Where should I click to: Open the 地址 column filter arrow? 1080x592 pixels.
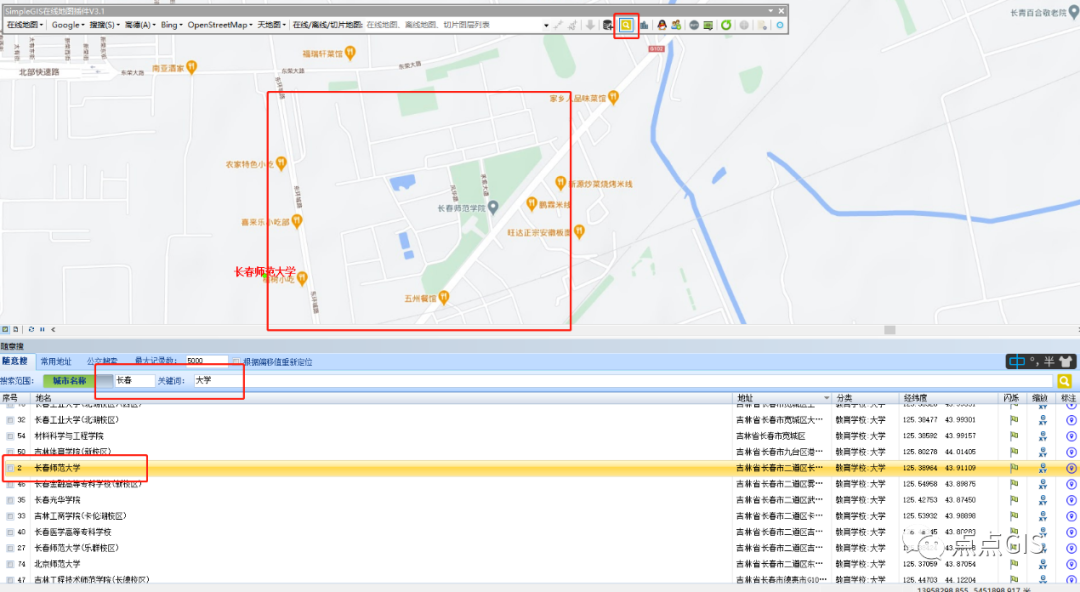tap(826, 398)
